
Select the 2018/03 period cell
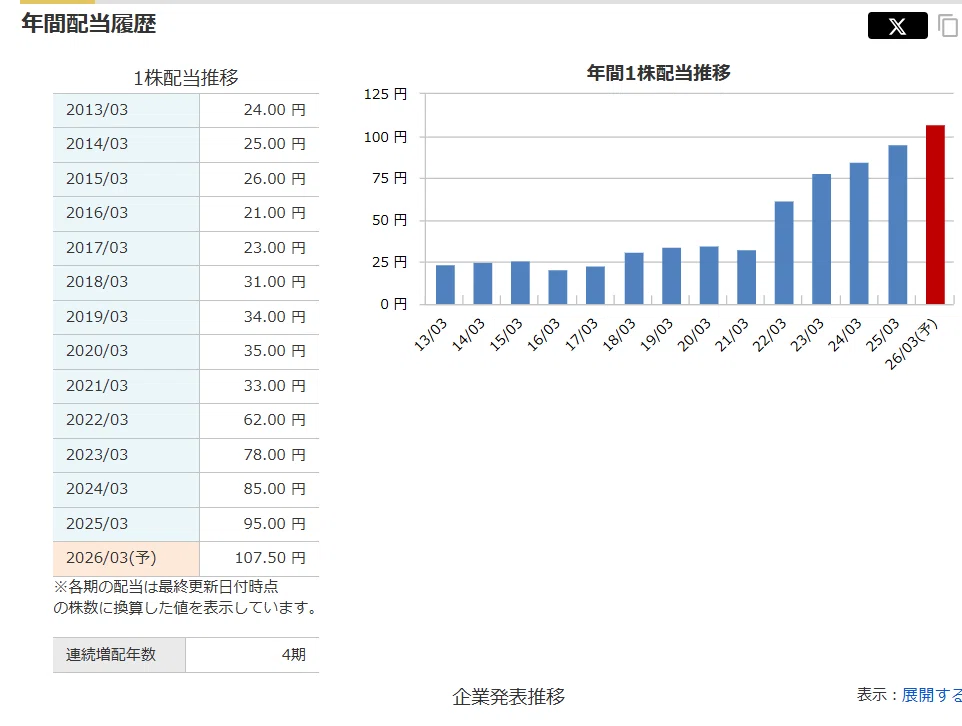(126, 282)
